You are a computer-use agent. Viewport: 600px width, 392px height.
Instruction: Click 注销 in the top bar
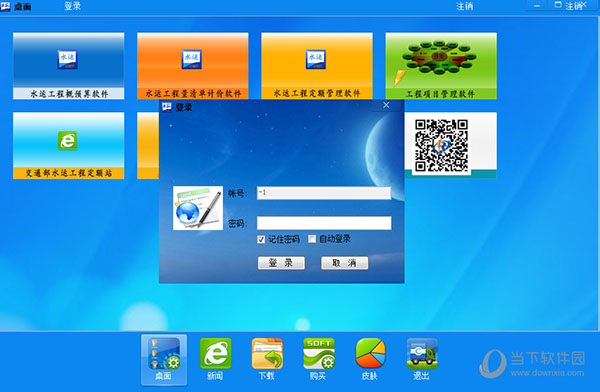pos(465,6)
